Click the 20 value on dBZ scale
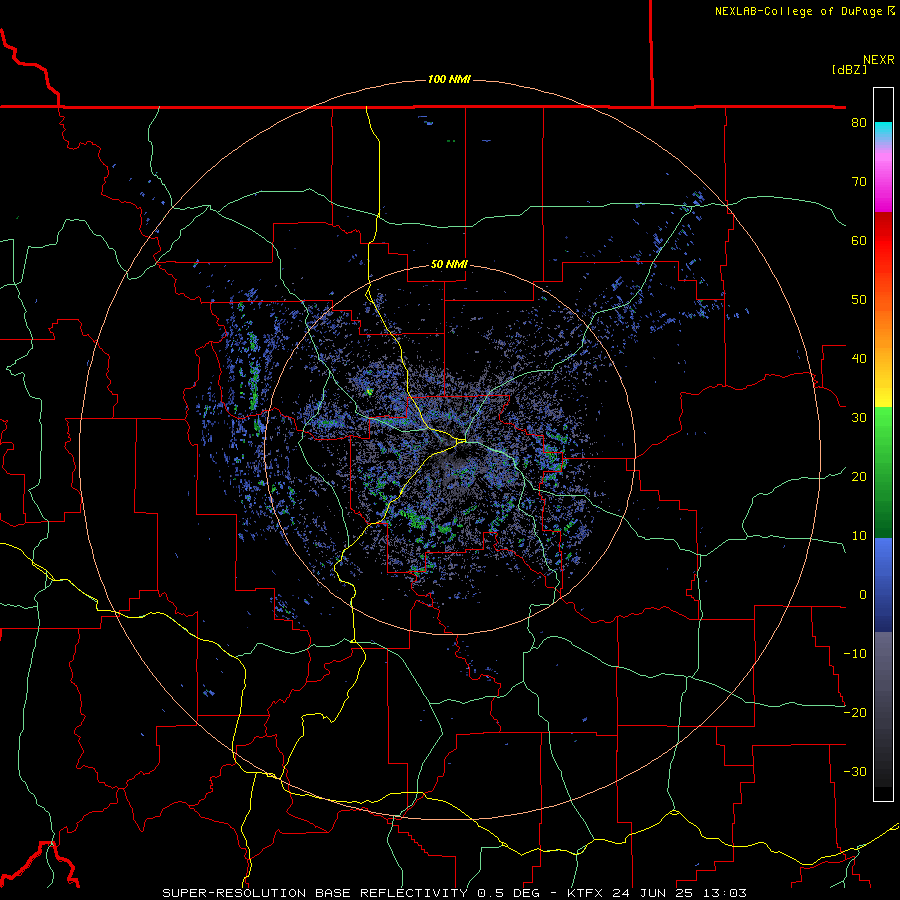 click(x=859, y=477)
